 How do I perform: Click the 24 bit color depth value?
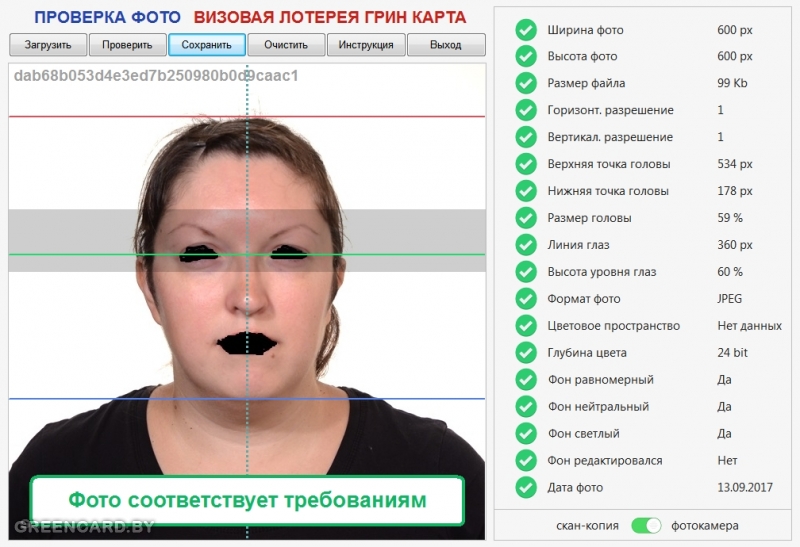733,353
